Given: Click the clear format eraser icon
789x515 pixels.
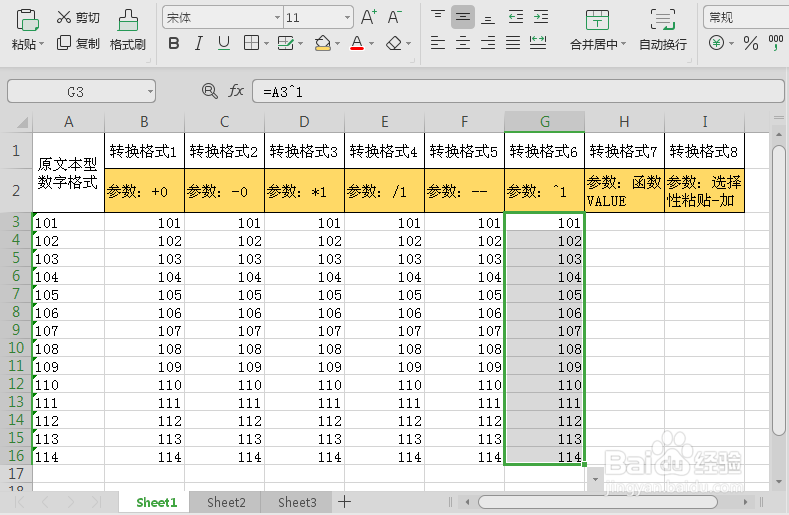Looking at the screenshot, I should pos(394,43).
